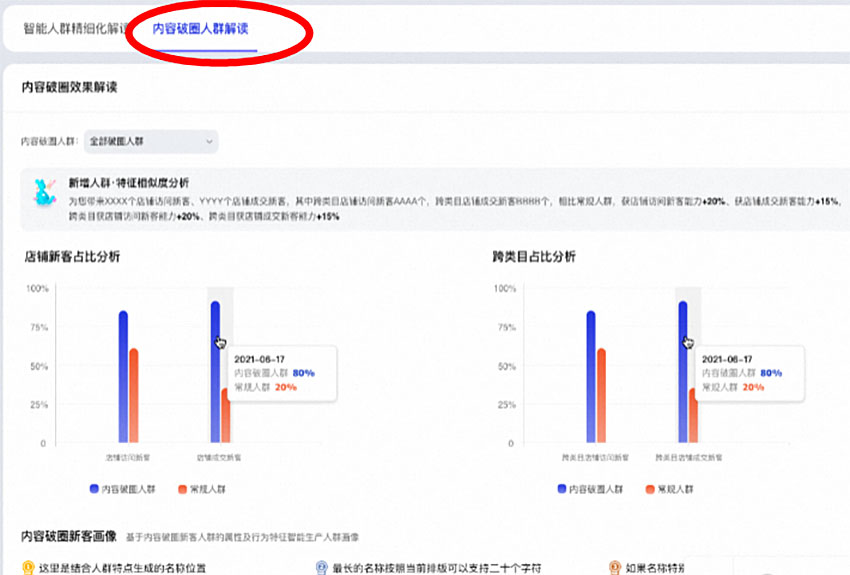Image resolution: width=850 pixels, height=575 pixels.
Task: Click the 跨类目店铺成交新客 axis label
Action: 688,457
